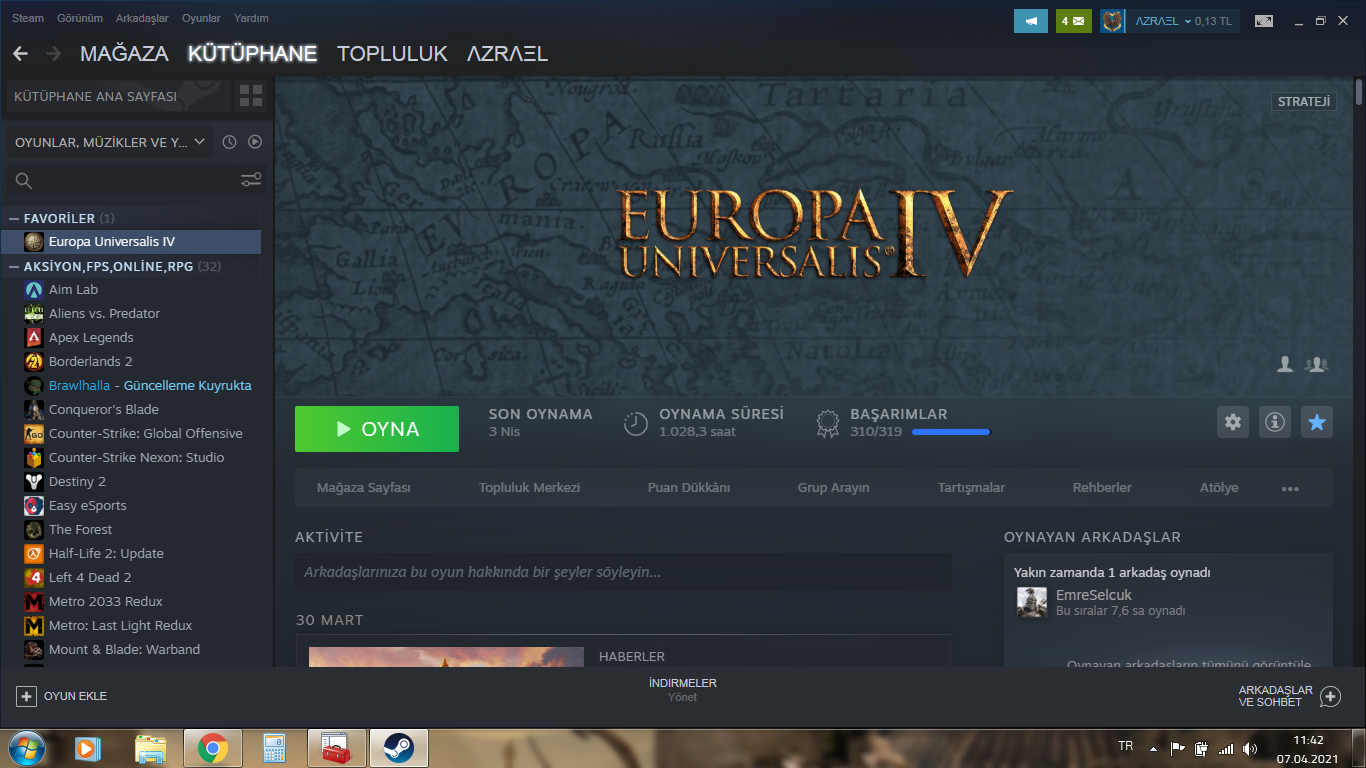1366x768 pixels.
Task: Open Europa Universalis IV game settings gear
Action: click(x=1233, y=422)
